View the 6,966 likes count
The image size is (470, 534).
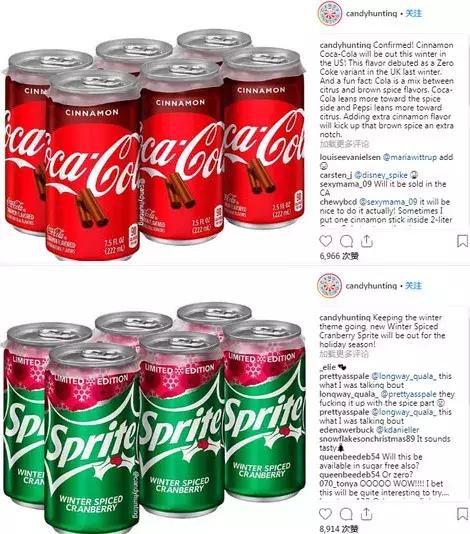point(339,256)
